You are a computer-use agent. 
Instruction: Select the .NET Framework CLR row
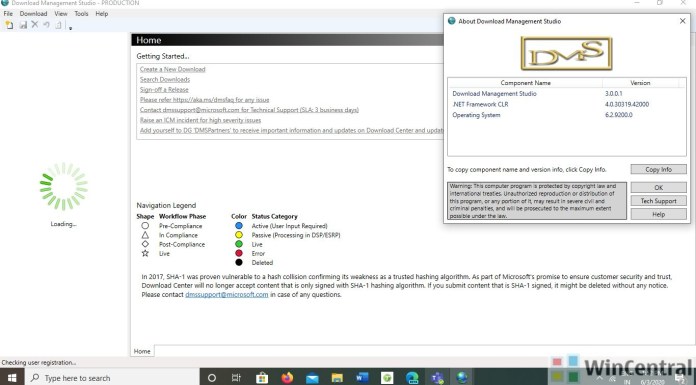coord(566,104)
